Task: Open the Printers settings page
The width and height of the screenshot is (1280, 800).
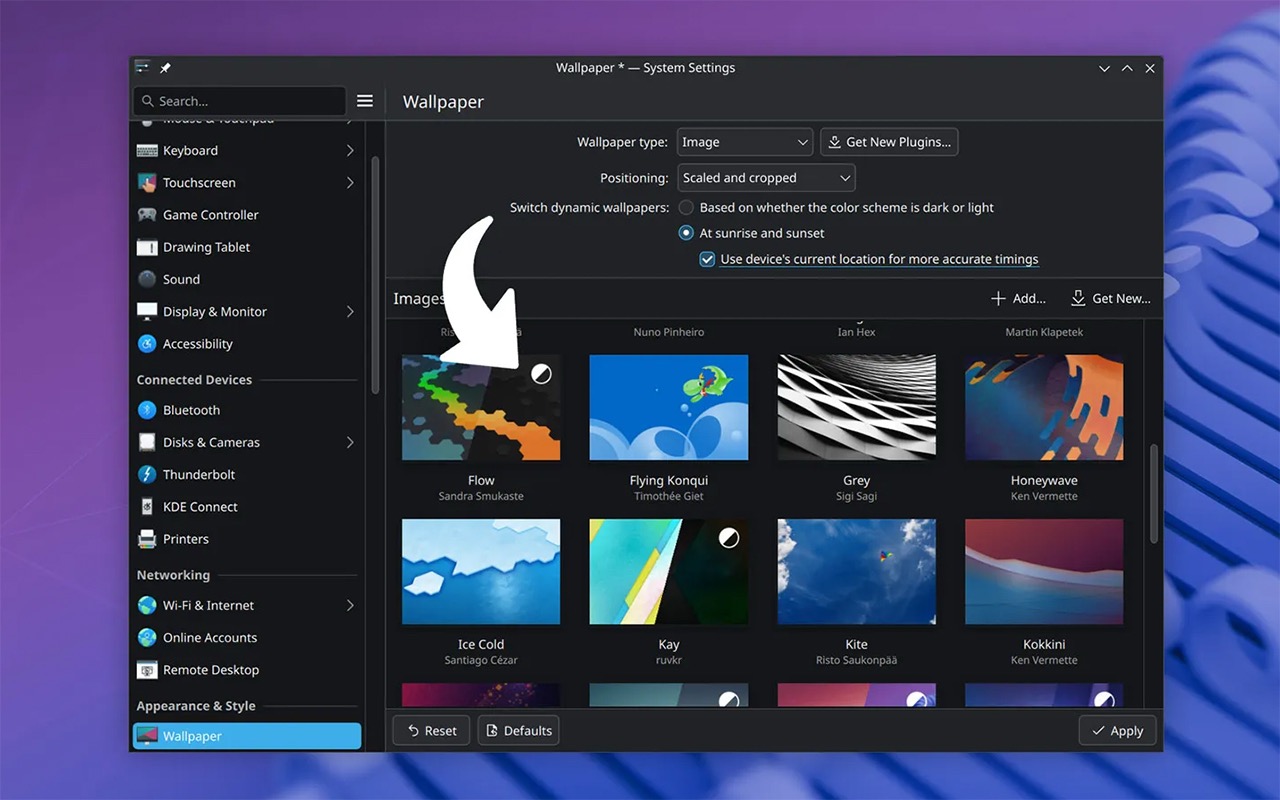Action: tap(247, 539)
